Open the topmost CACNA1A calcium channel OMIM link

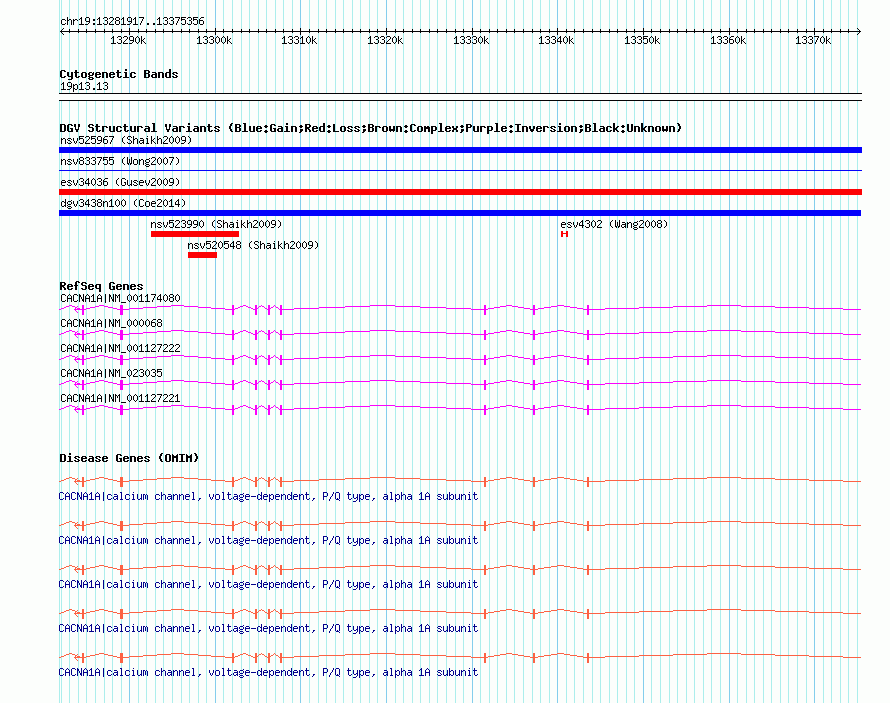coord(268,496)
